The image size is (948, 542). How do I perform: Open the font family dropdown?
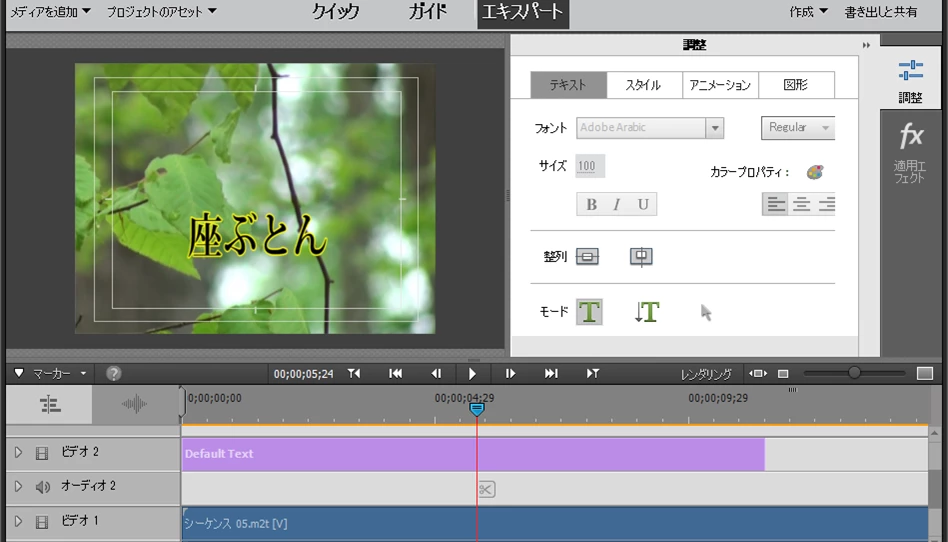click(715, 128)
